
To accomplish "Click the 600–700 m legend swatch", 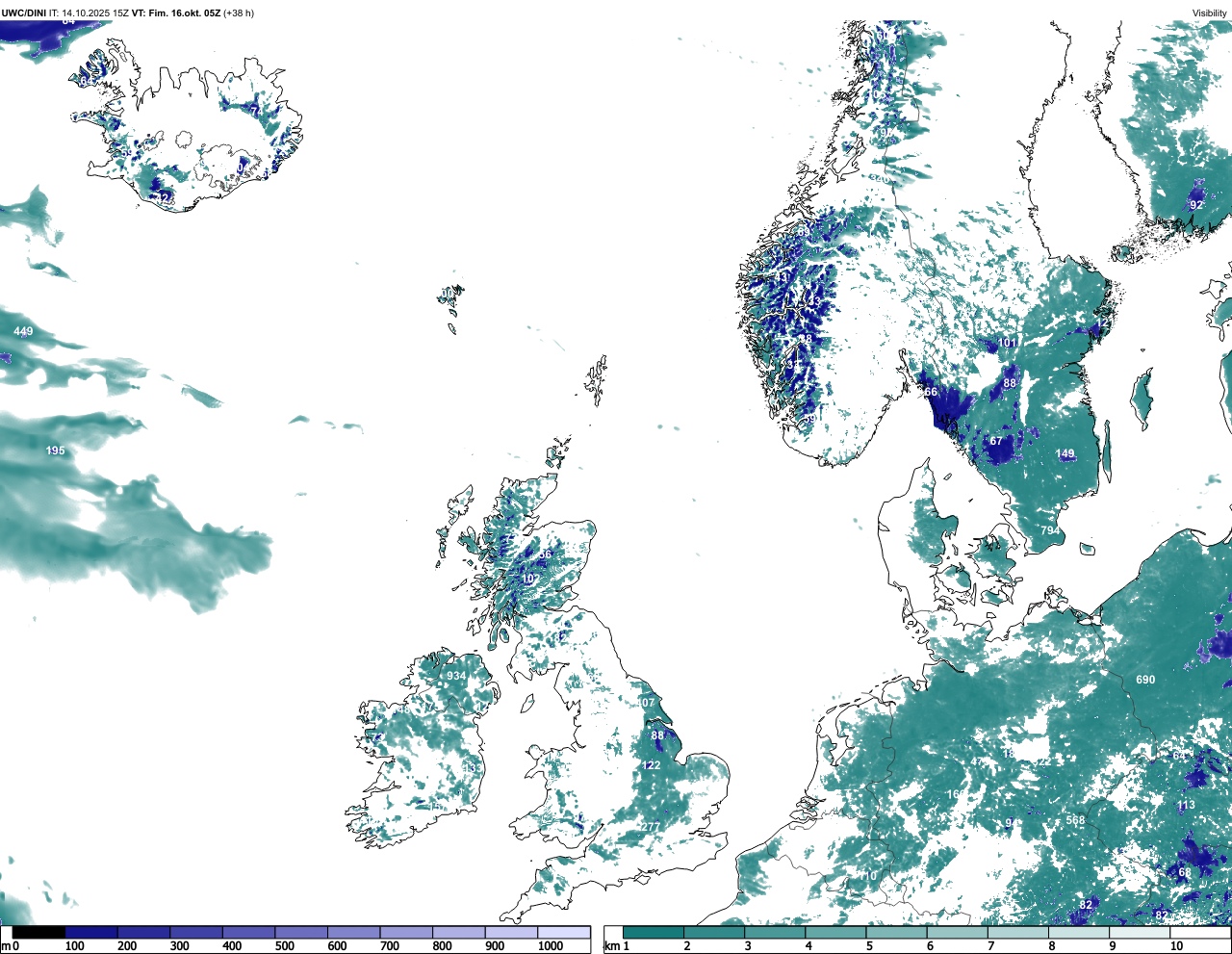I will tap(354, 933).
